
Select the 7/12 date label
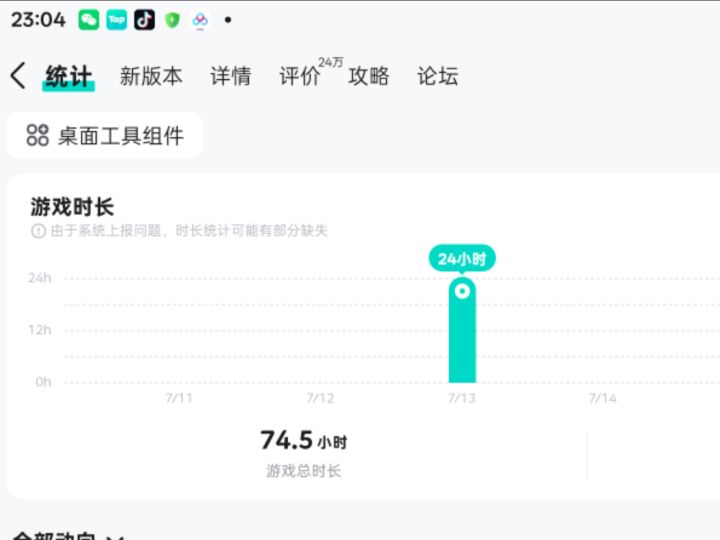(x=321, y=398)
